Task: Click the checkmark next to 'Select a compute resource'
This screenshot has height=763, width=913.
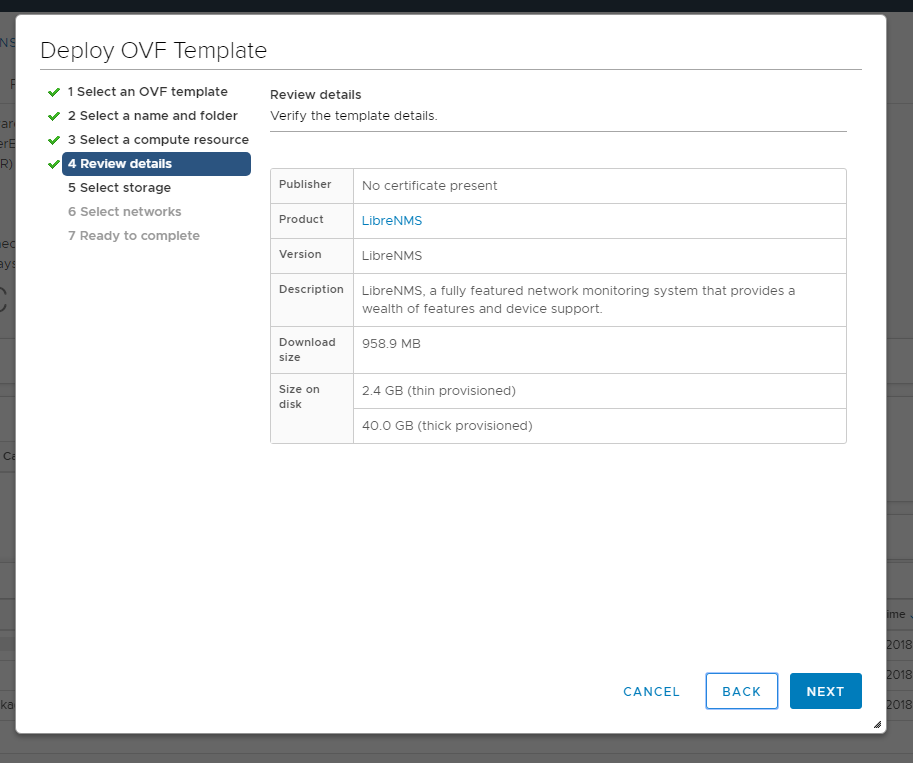Action: click(54, 140)
